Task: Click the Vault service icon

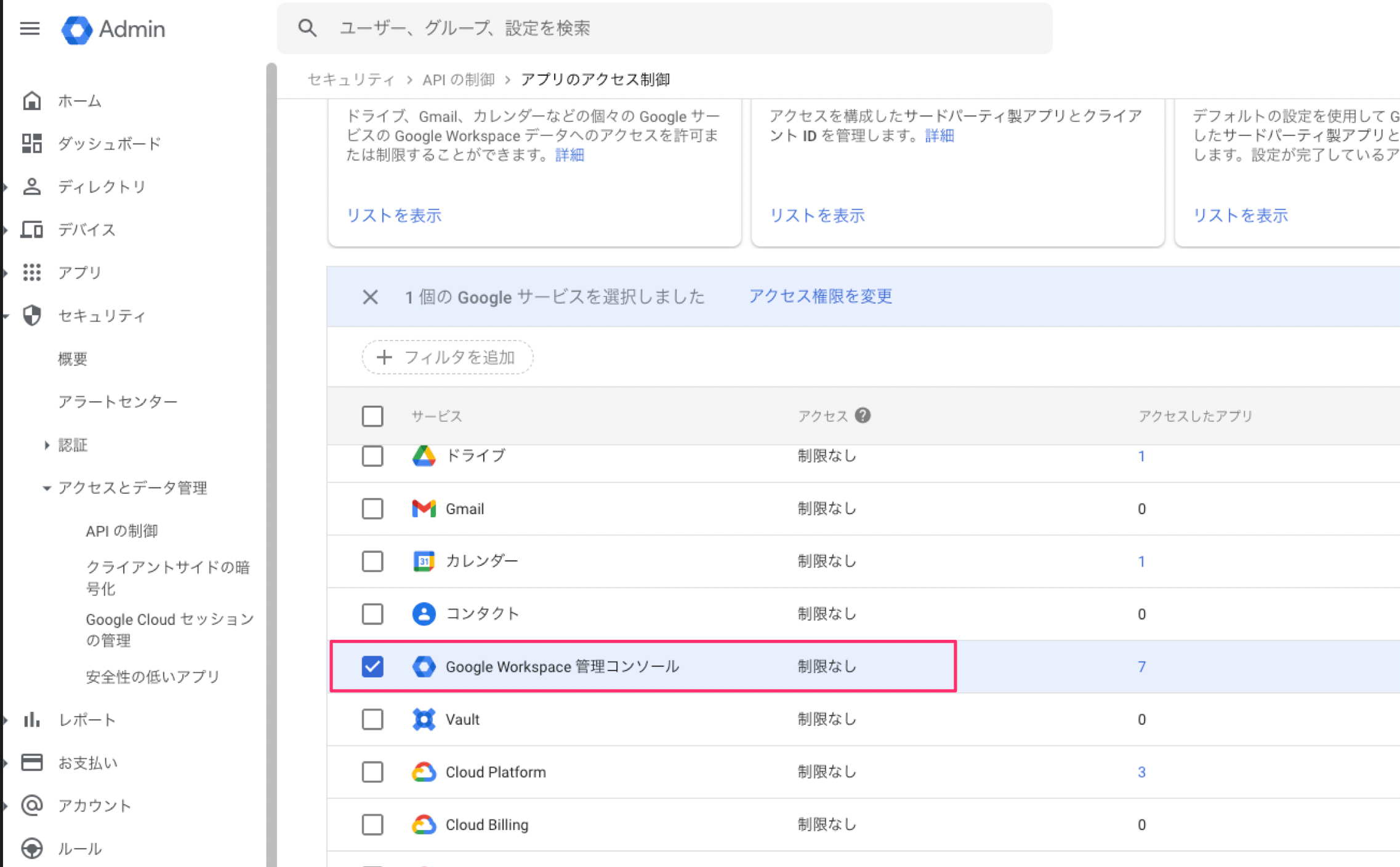Action: click(424, 719)
